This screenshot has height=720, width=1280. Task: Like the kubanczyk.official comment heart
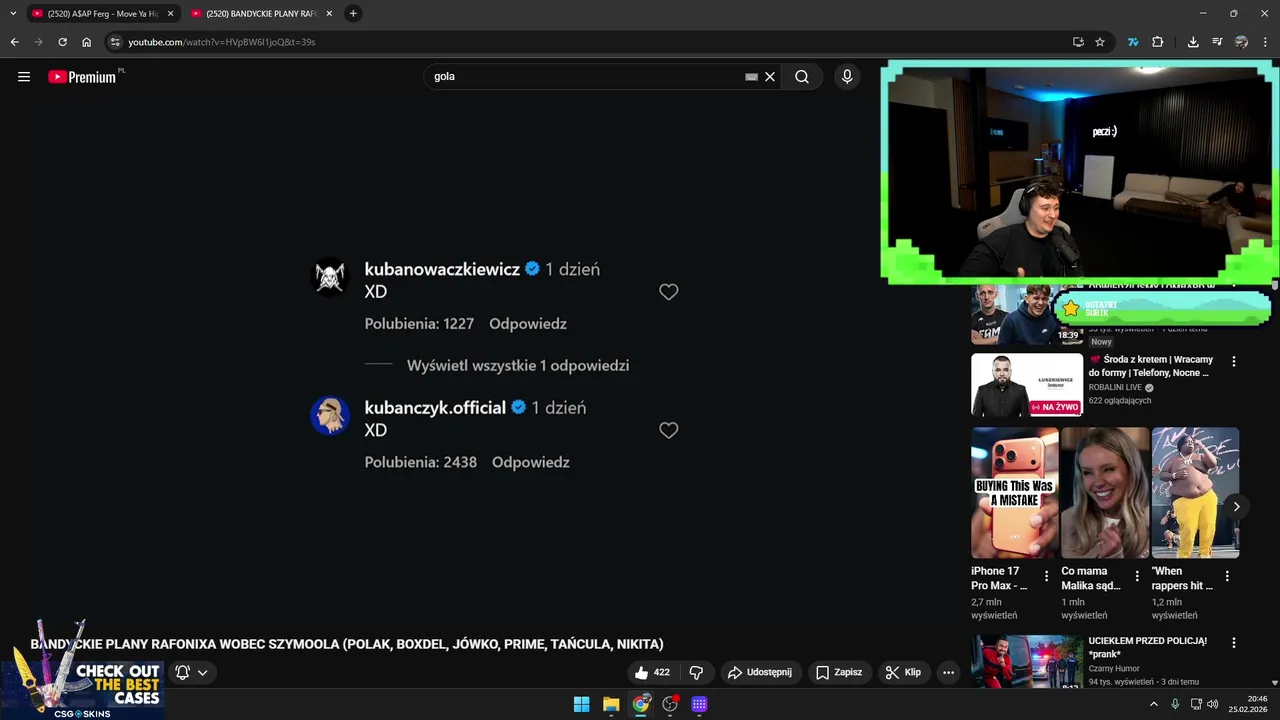[x=669, y=430]
